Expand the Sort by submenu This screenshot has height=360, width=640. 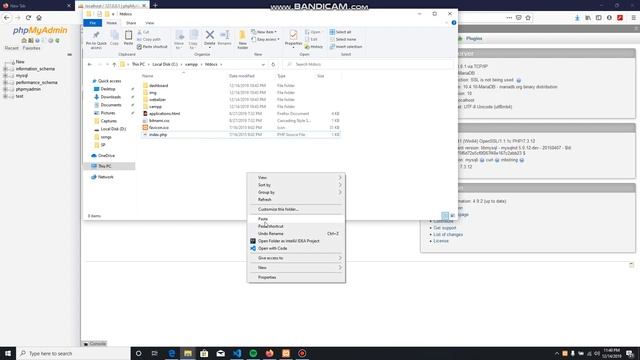click(296, 185)
